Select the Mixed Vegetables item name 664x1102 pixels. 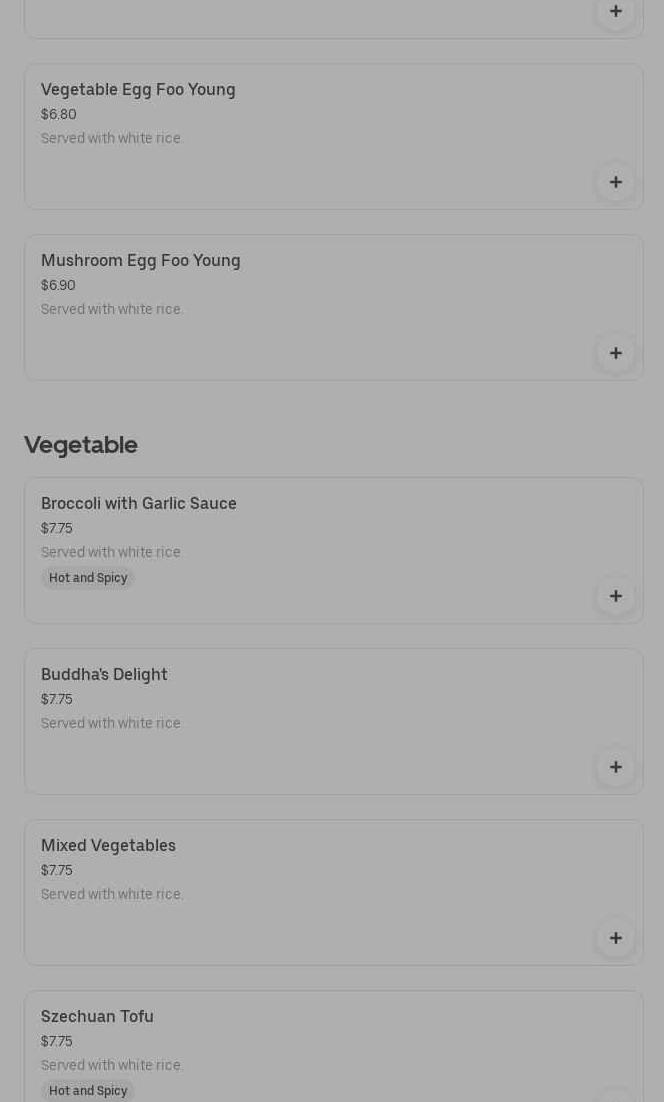(x=108, y=846)
